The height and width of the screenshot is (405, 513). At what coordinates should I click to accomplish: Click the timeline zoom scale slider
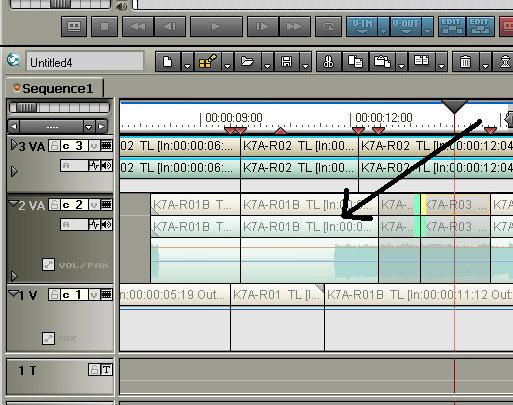[59, 108]
